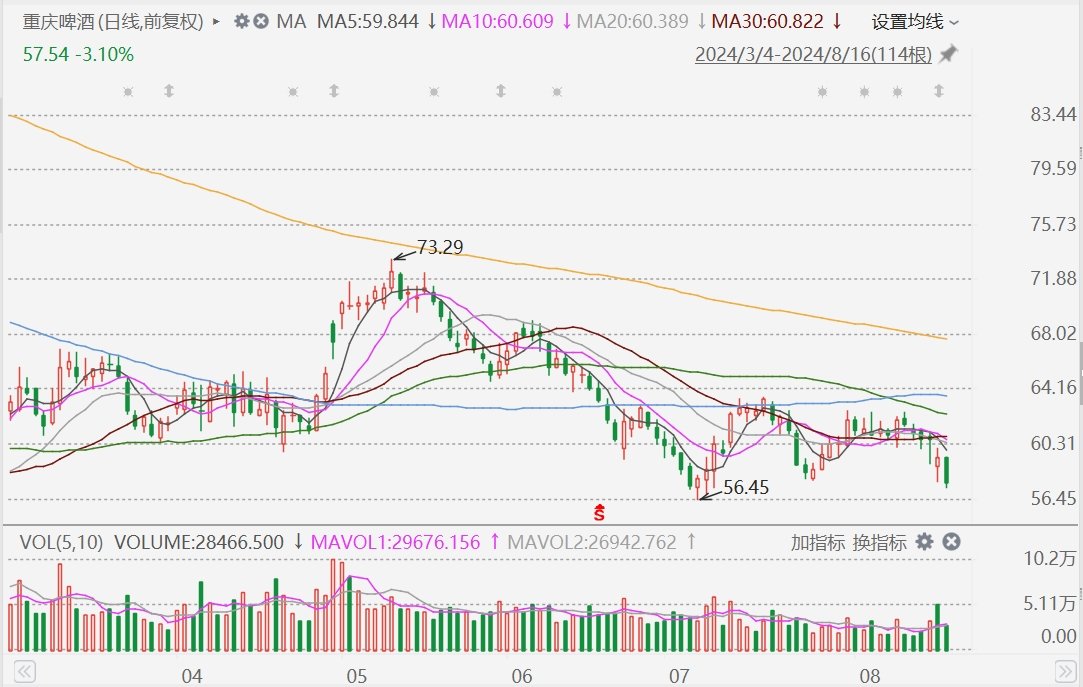Viewport: 1083px width, 687px height.
Task: Pin the date range with the pushpin icon
Action: (948, 54)
